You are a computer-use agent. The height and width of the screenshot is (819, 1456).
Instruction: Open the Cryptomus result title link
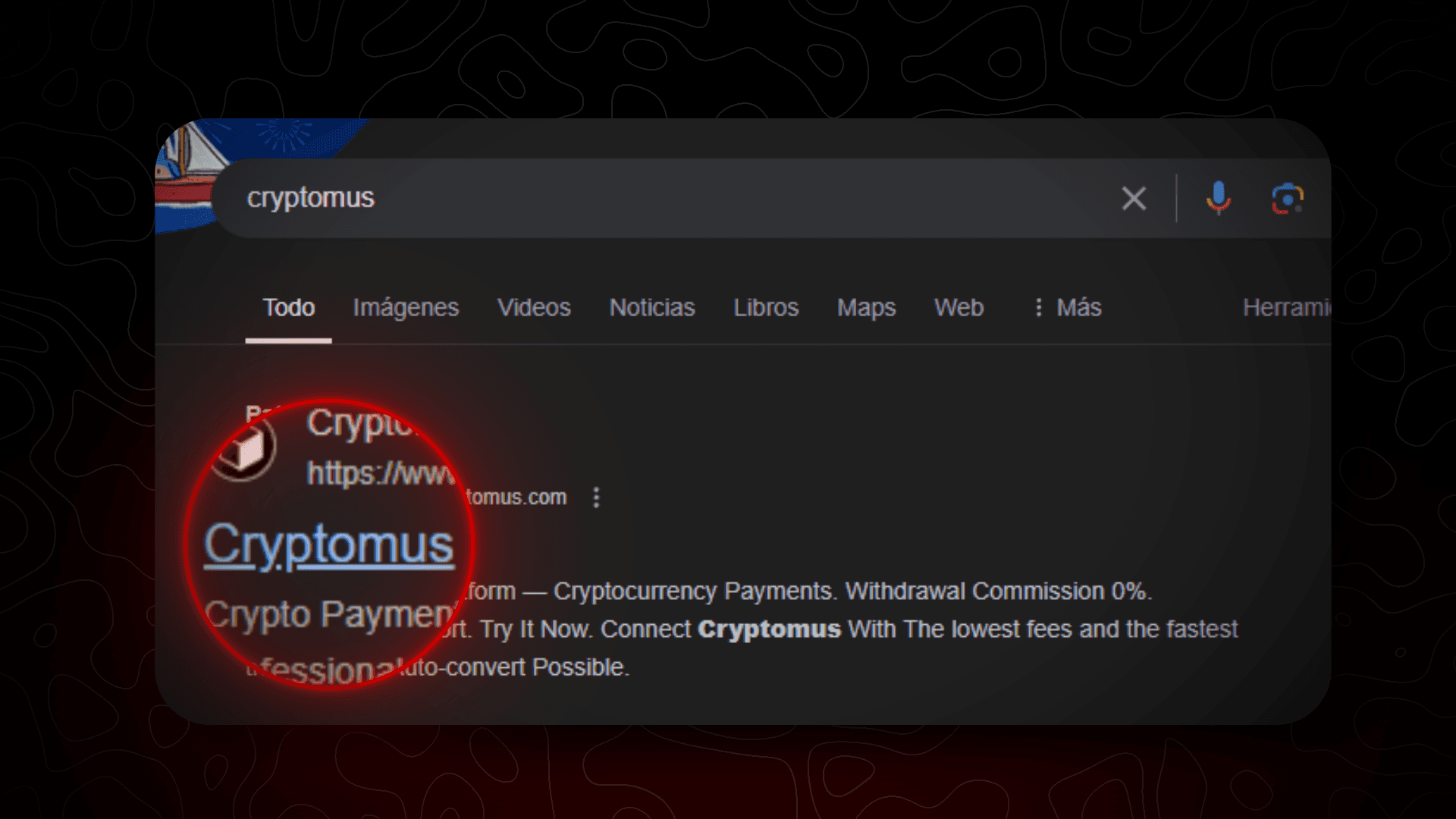point(329,545)
